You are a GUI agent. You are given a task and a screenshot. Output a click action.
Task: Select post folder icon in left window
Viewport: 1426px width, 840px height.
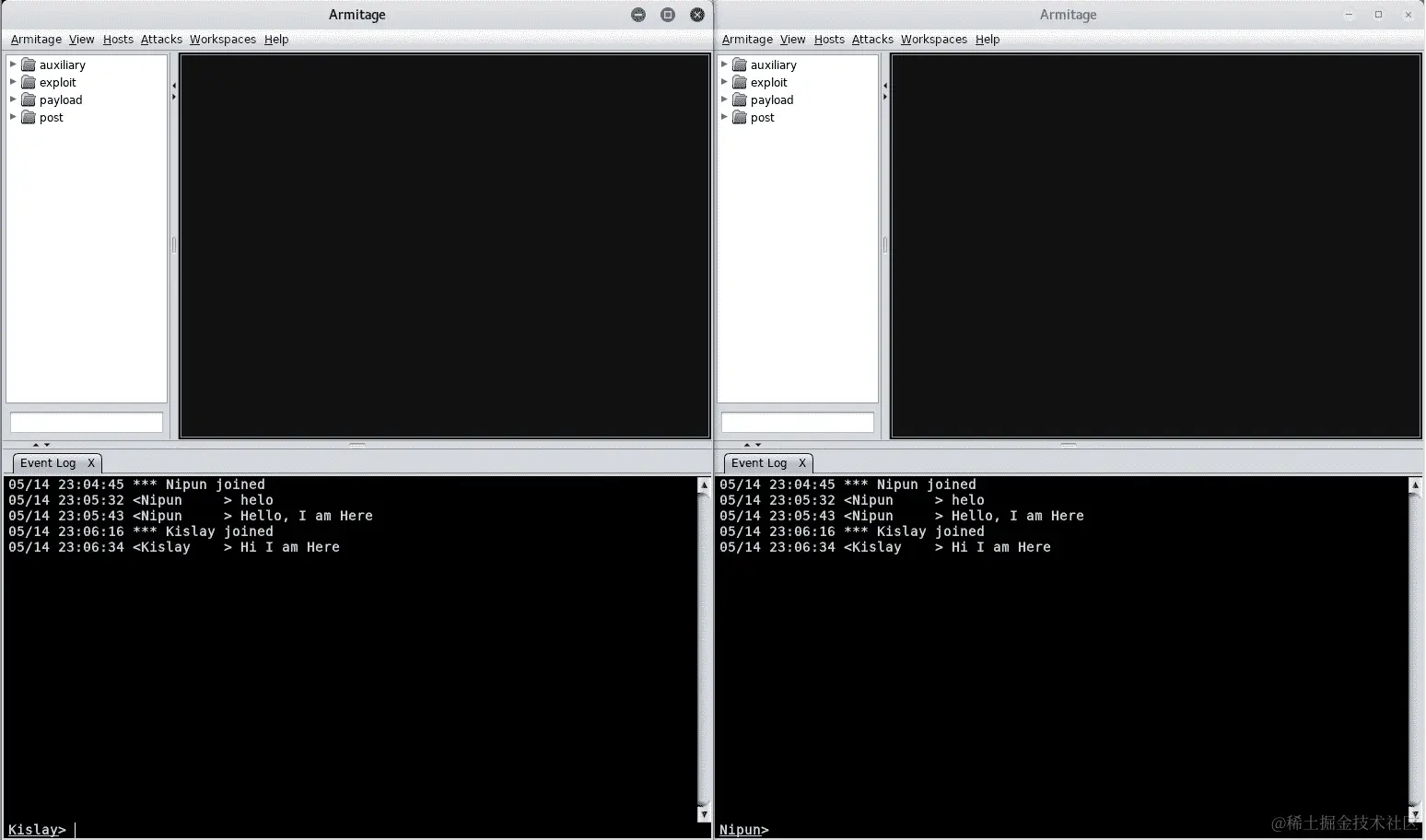click(29, 117)
